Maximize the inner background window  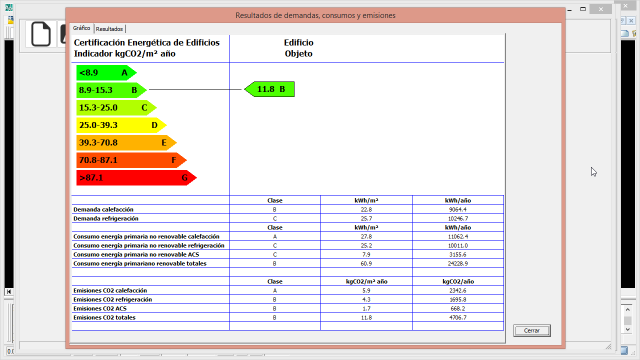pyautogui.click(x=583, y=9)
